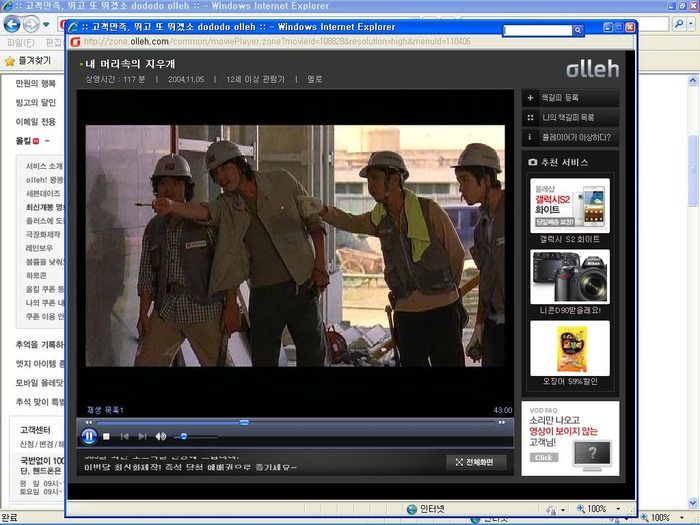
Task: Open 이메일 전용 link in the background page
Action: coord(36,122)
